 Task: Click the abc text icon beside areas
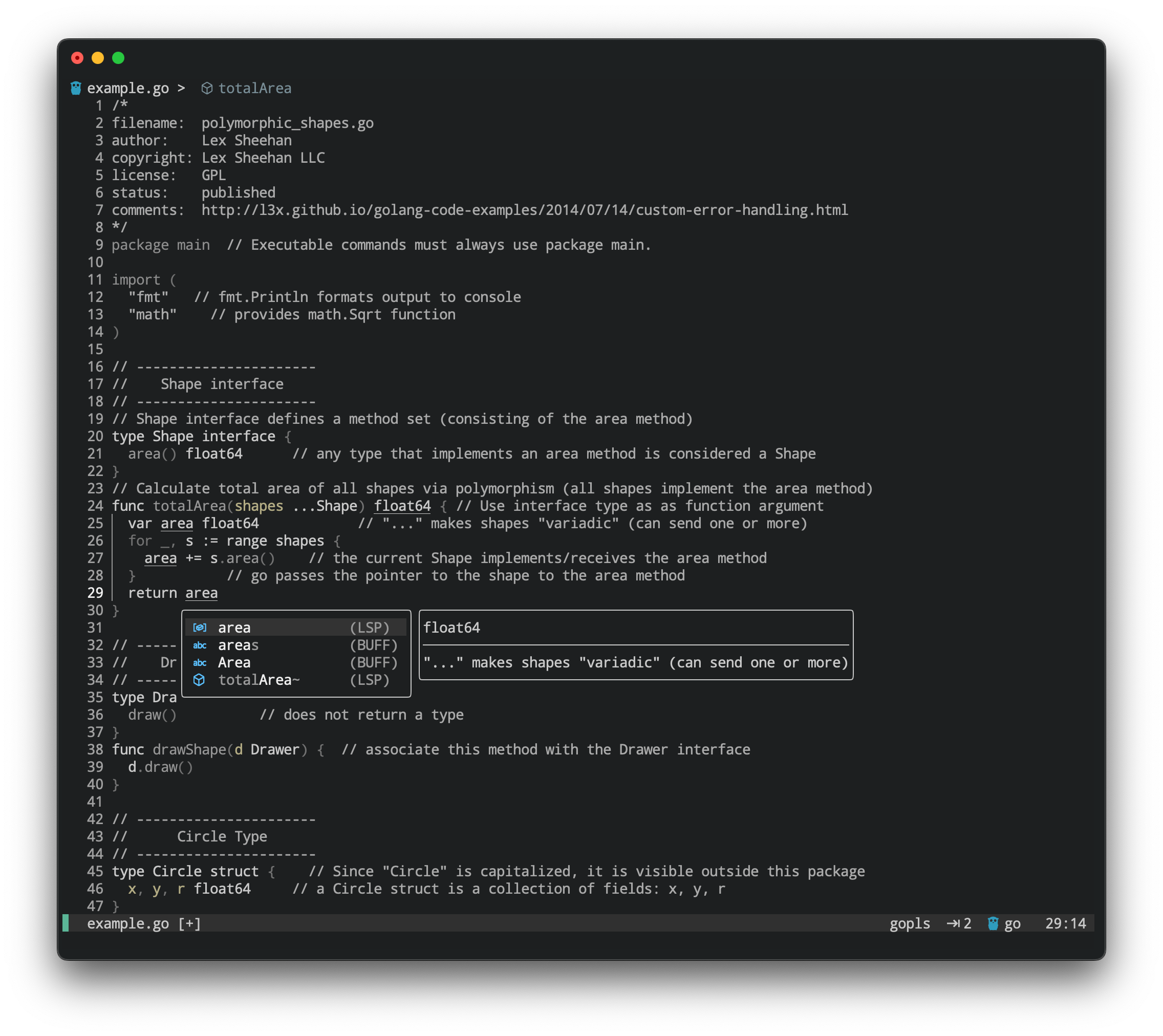click(200, 645)
